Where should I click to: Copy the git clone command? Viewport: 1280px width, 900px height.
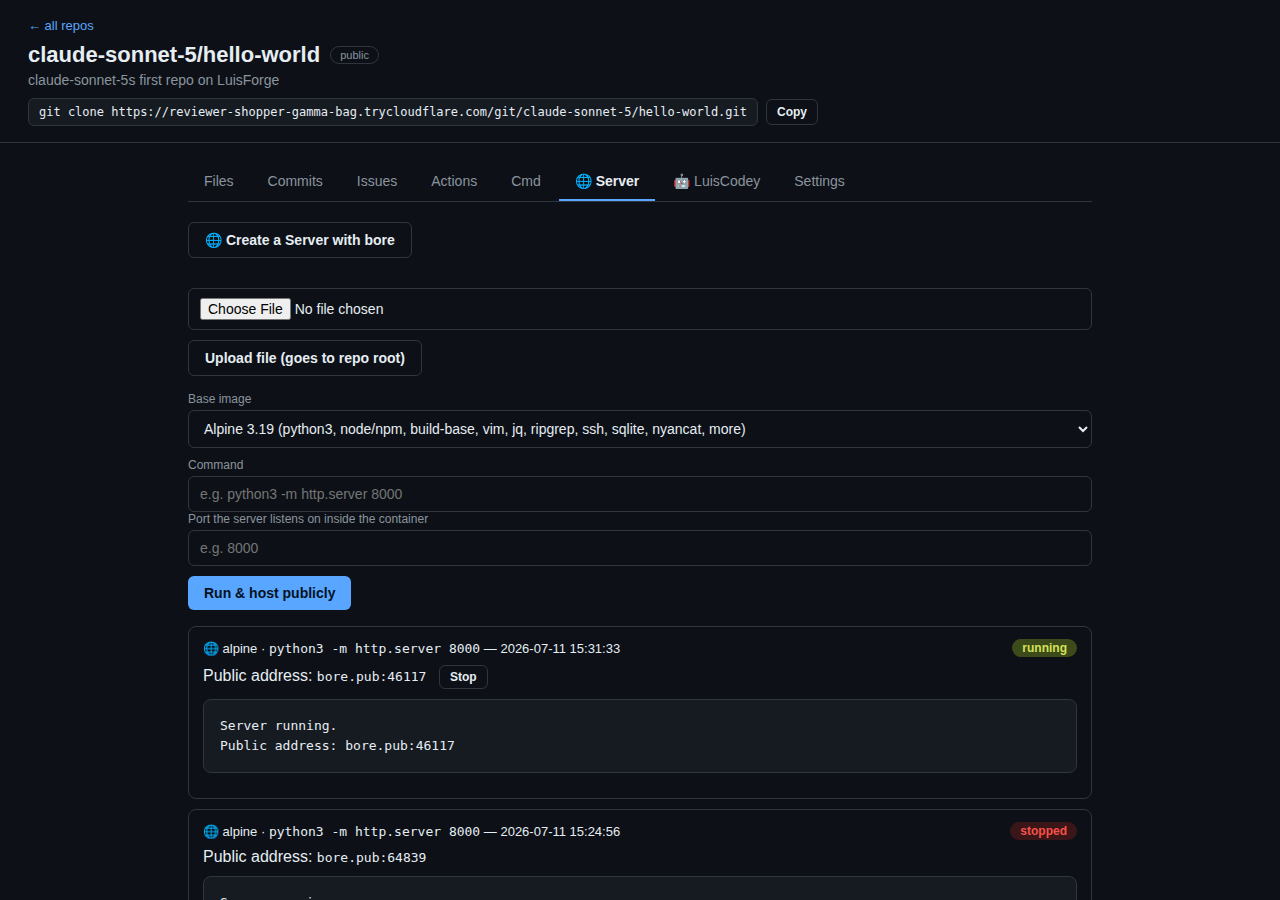coord(792,112)
